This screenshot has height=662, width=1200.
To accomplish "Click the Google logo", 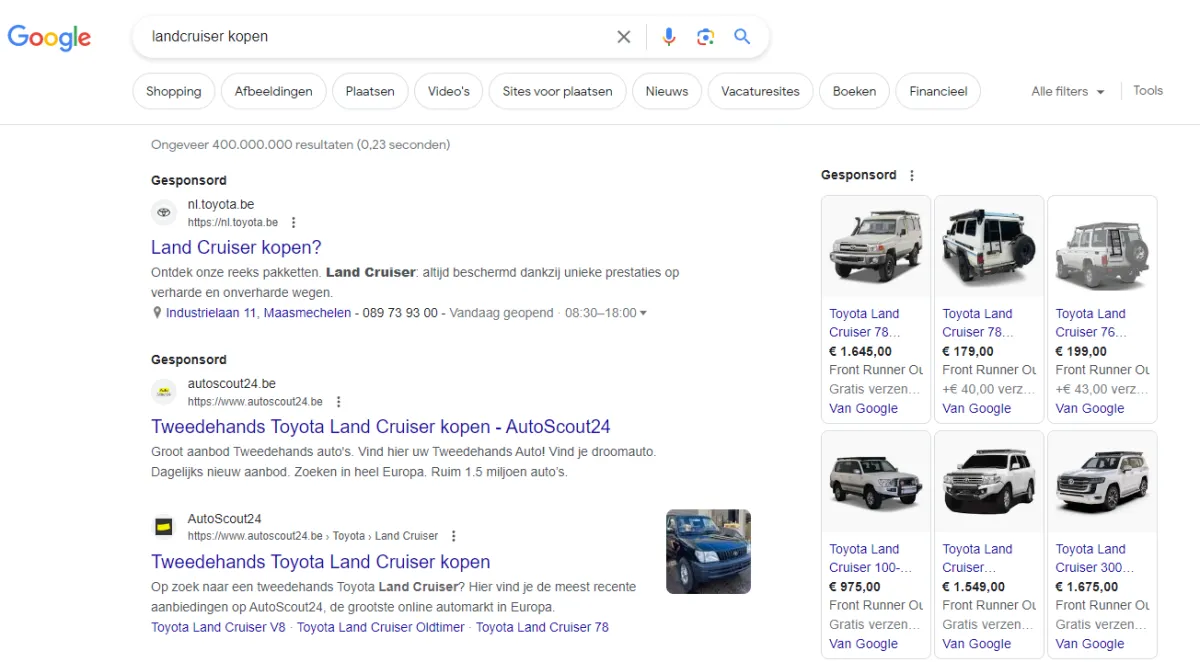I will click(x=49, y=37).
